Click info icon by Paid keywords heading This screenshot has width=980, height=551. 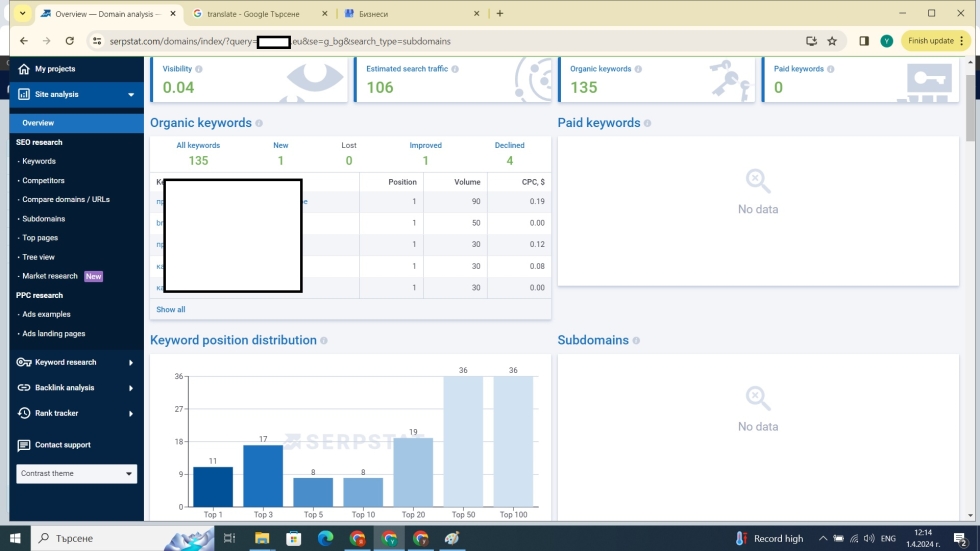pyautogui.click(x=648, y=124)
